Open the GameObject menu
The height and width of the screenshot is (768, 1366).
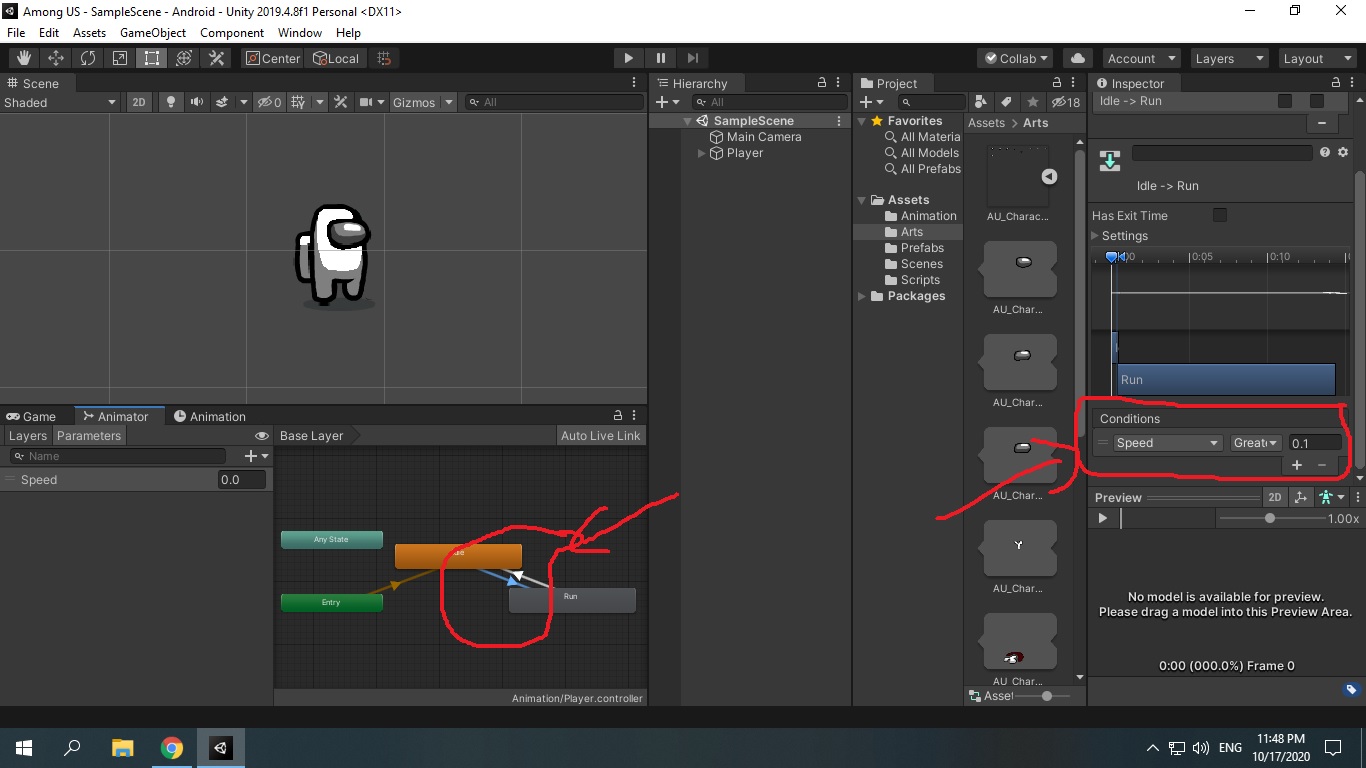153,32
